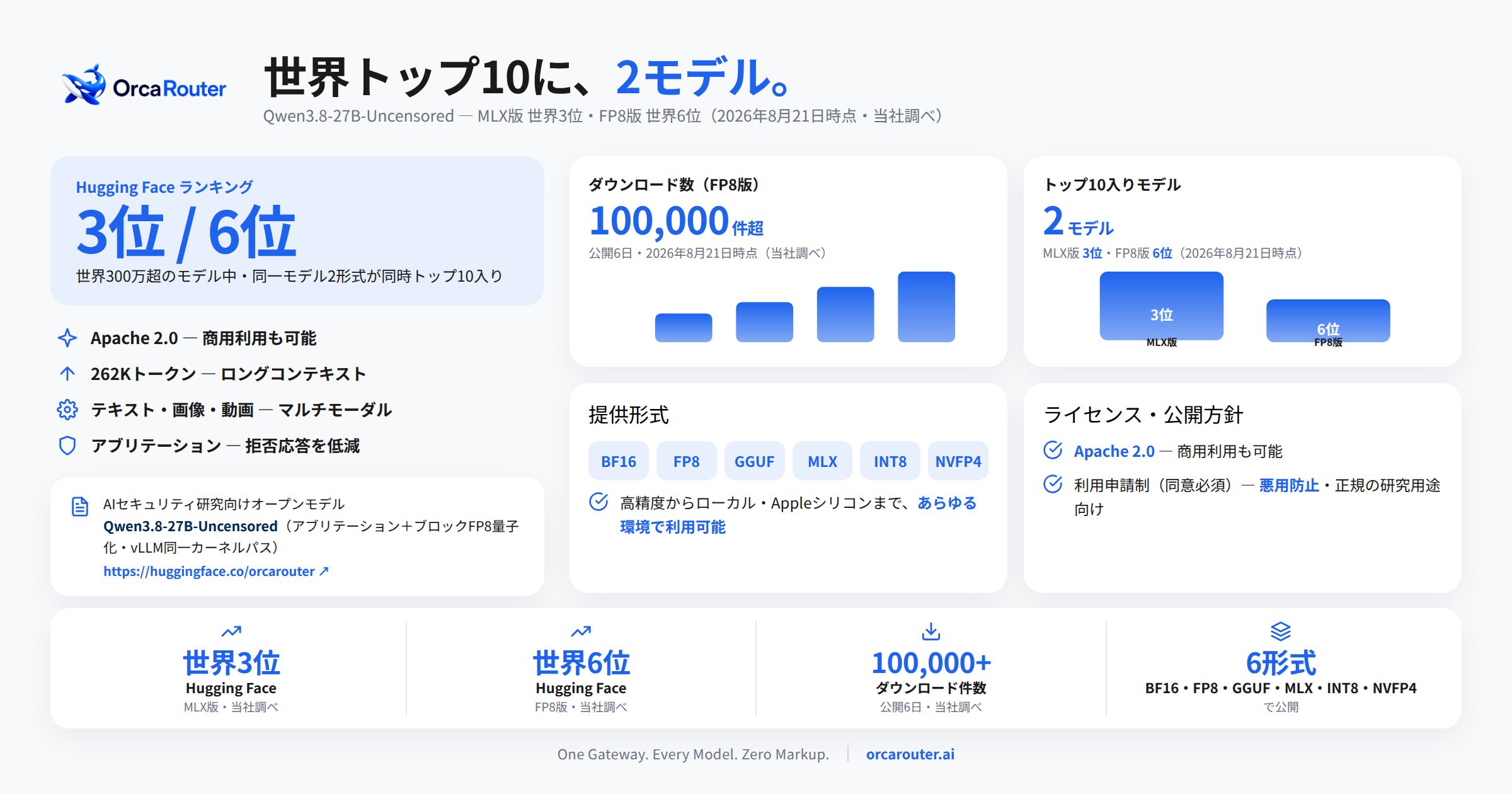Click the up arrow icon beside 262Kトークン
The width and height of the screenshot is (1512, 794).
pos(67,374)
